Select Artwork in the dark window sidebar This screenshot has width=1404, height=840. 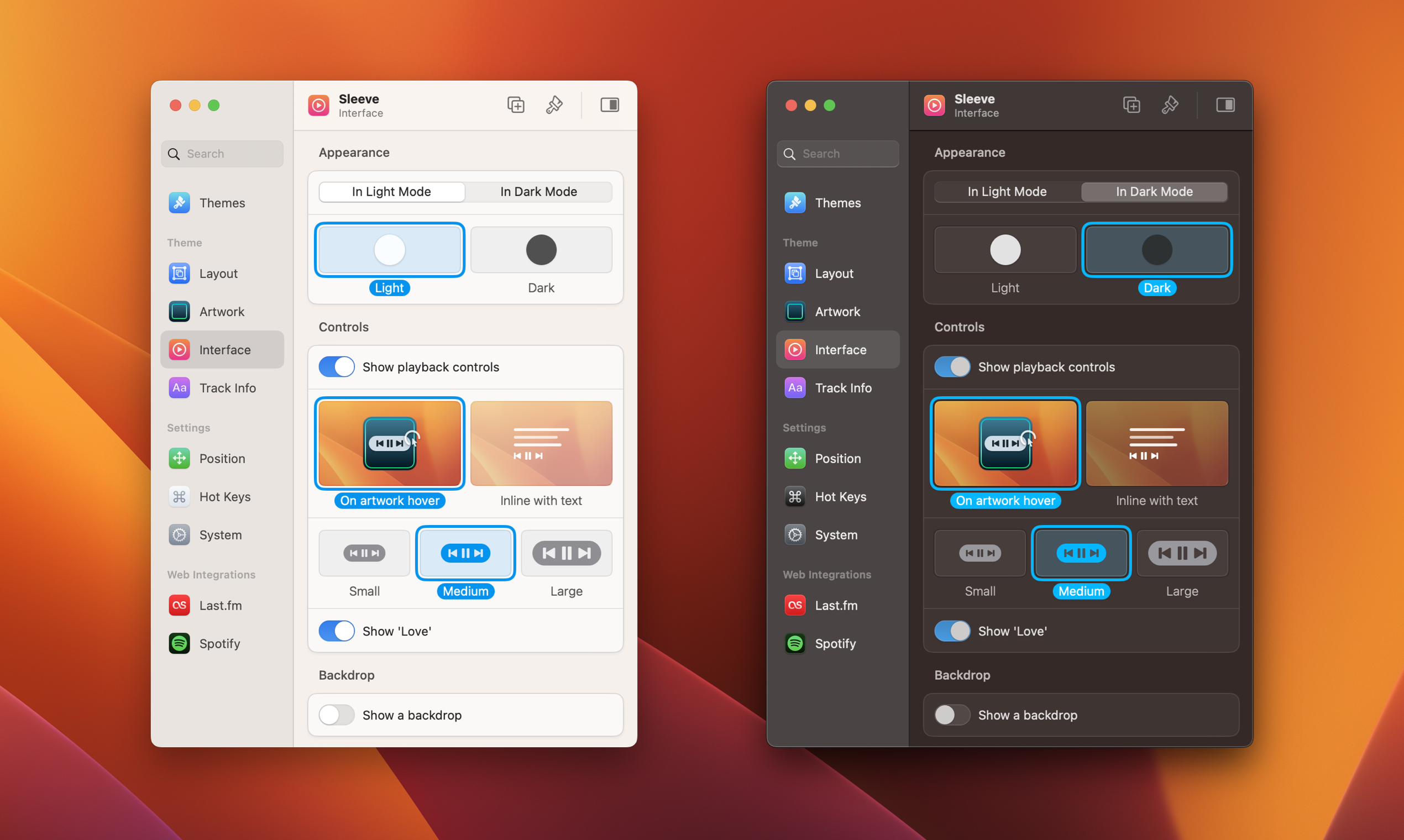[837, 311]
